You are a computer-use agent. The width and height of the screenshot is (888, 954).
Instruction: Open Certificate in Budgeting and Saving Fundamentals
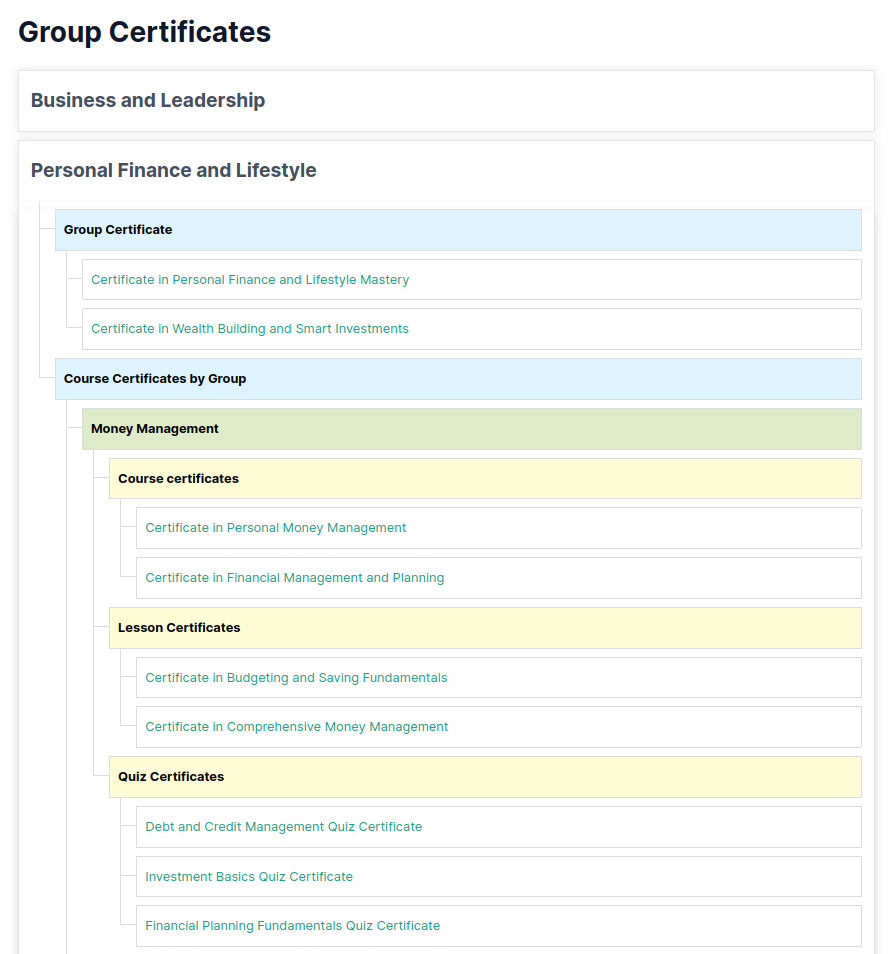tap(296, 678)
